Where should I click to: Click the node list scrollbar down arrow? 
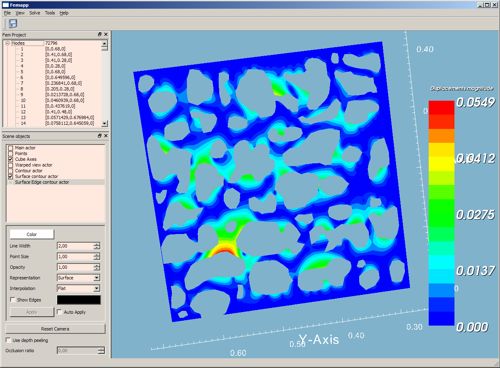105,124
